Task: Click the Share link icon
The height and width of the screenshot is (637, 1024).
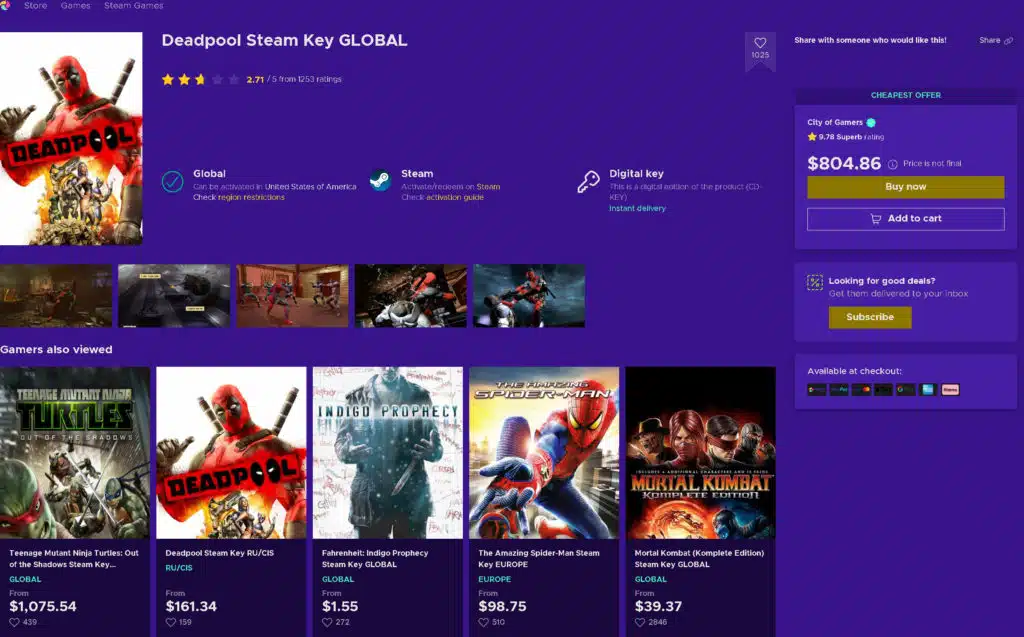Action: 1008,41
